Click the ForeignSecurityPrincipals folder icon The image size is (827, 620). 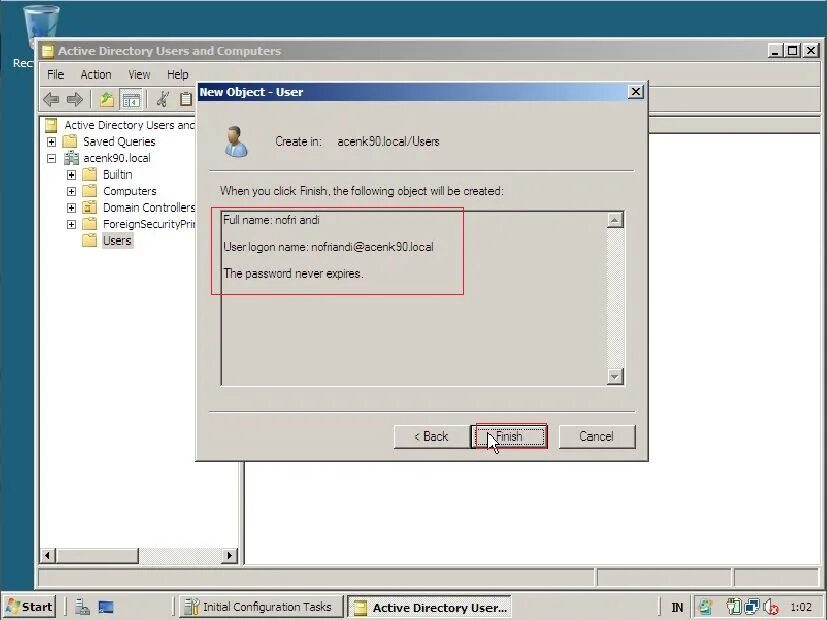pos(90,224)
